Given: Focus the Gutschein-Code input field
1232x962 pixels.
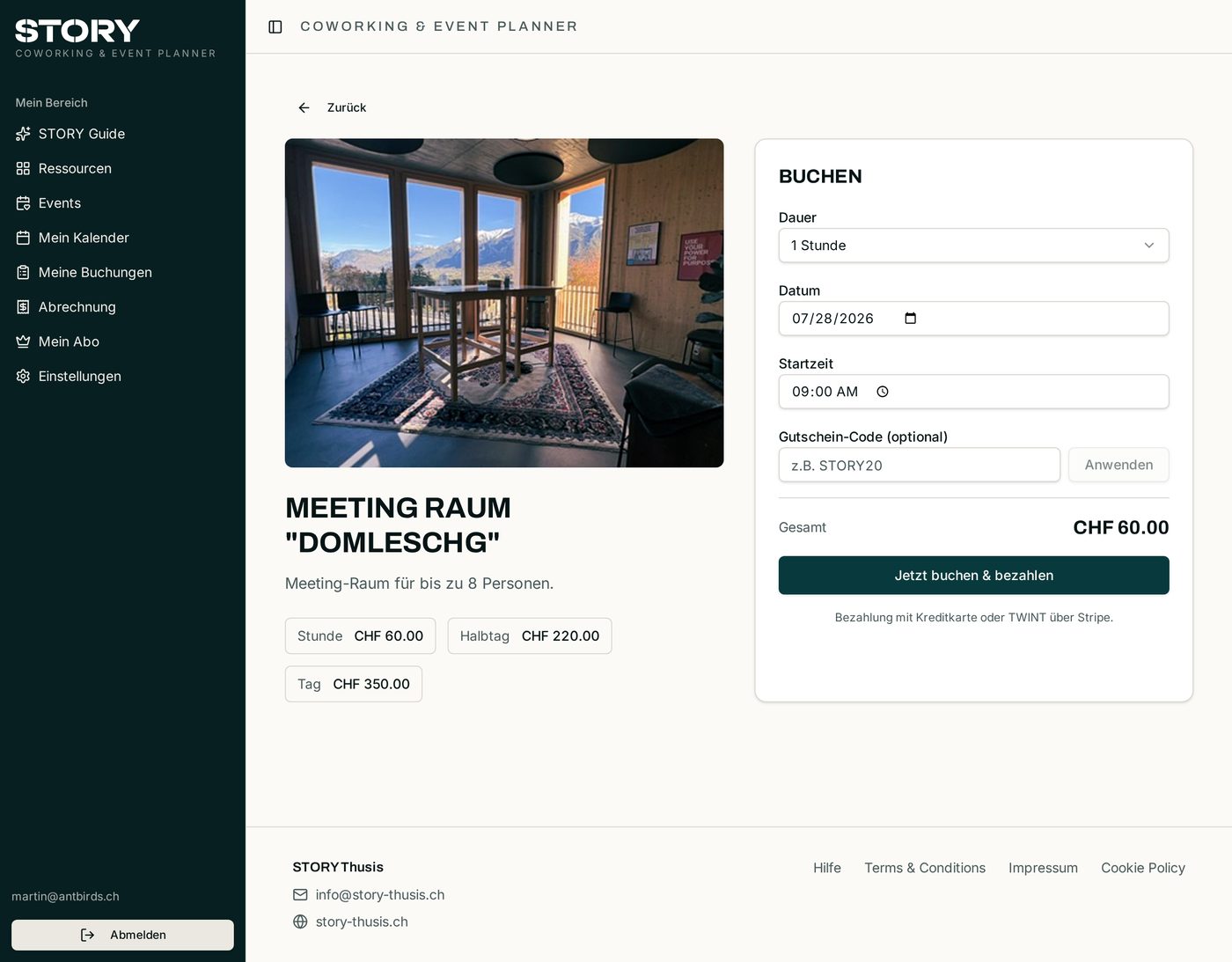Looking at the screenshot, I should click(919, 465).
